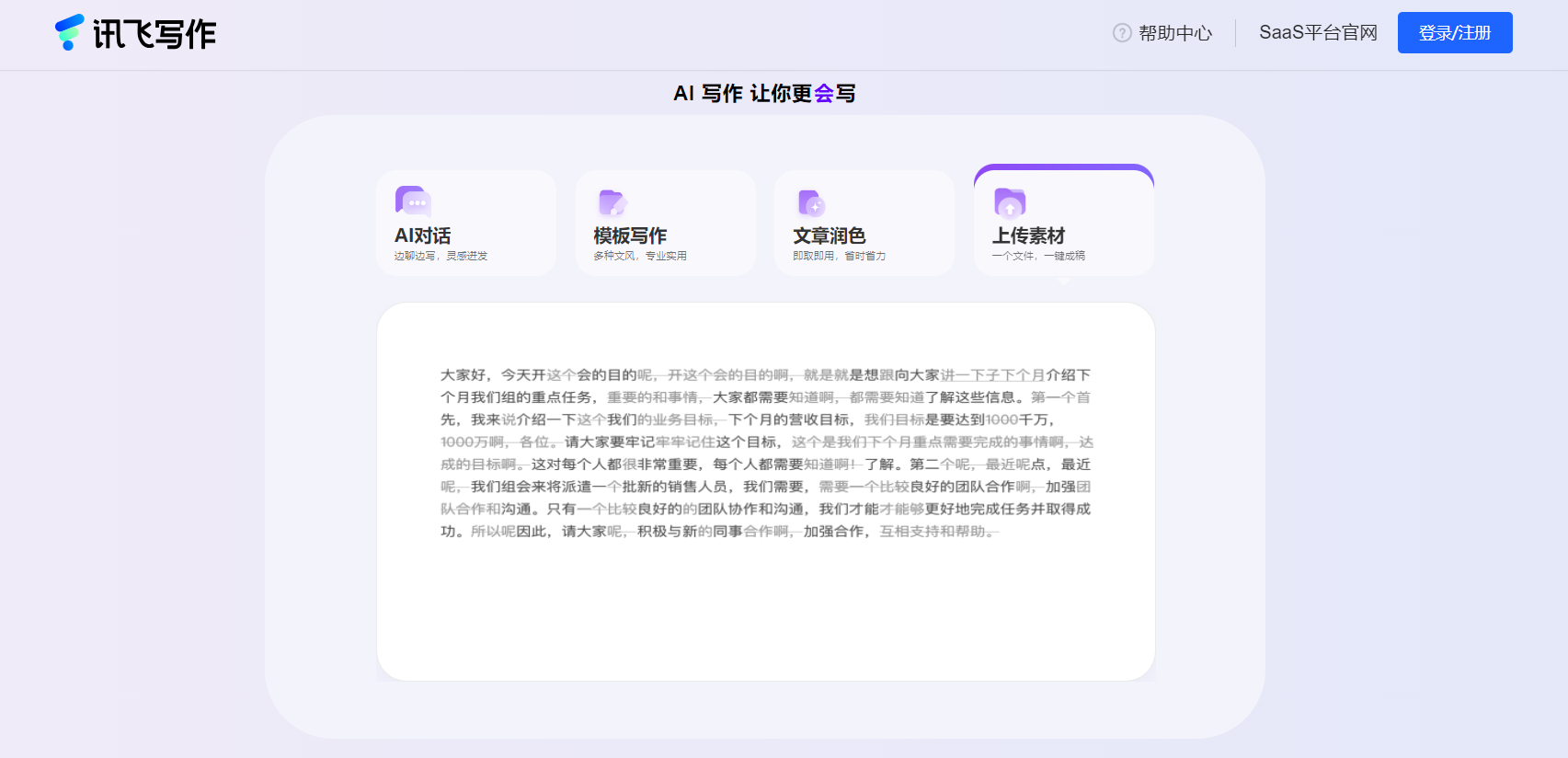Click the subtitle 一个文件，一键成稿

click(1038, 256)
